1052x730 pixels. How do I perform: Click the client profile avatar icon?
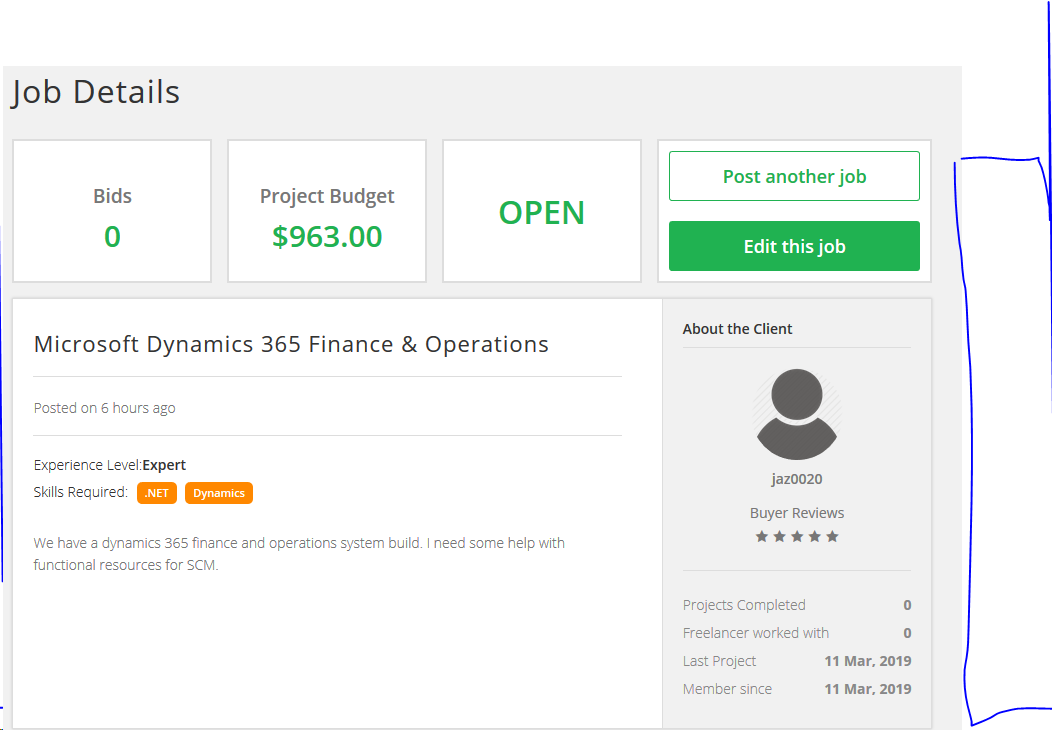tap(796, 414)
